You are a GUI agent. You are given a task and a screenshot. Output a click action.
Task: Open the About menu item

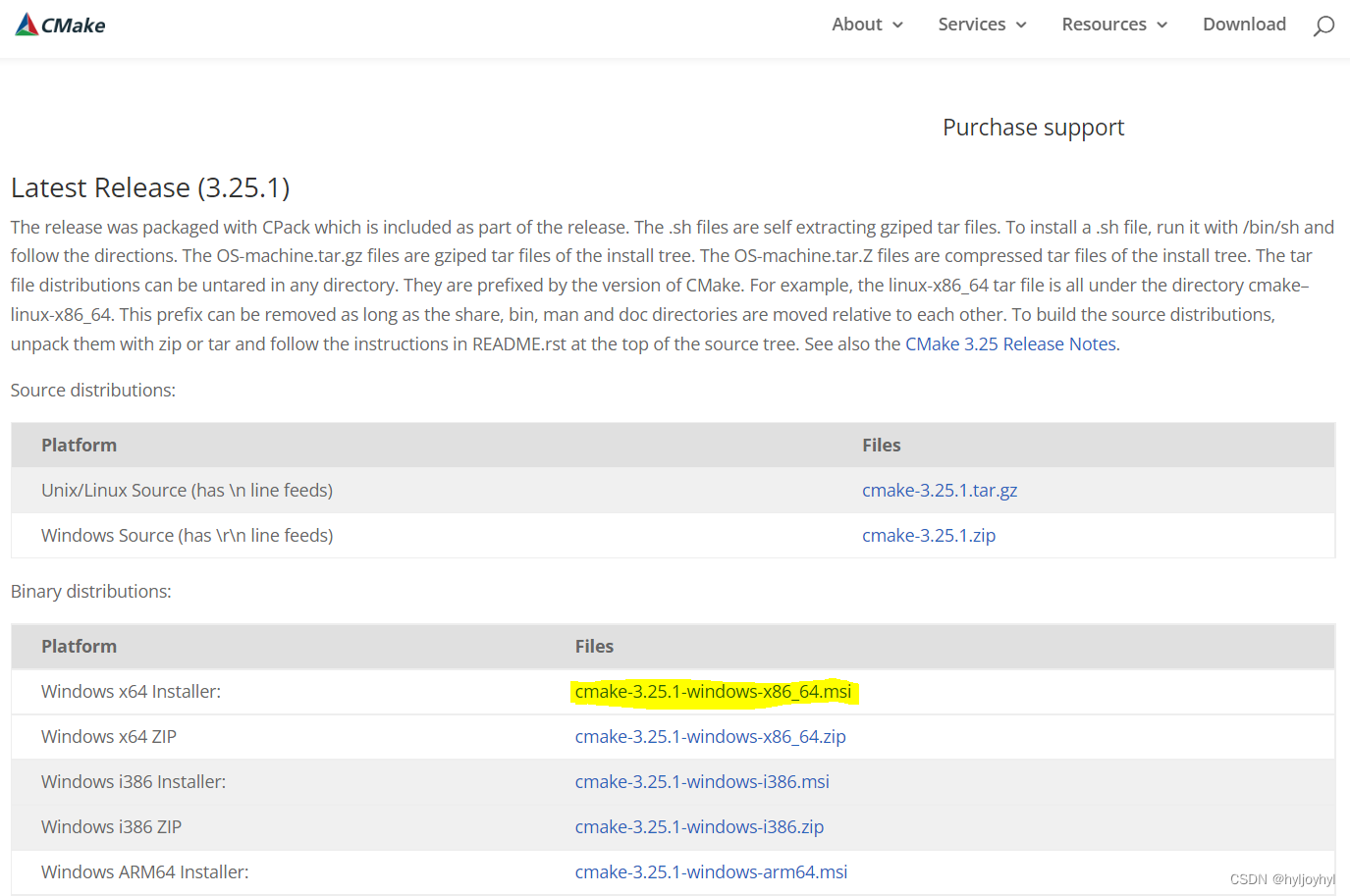[857, 25]
